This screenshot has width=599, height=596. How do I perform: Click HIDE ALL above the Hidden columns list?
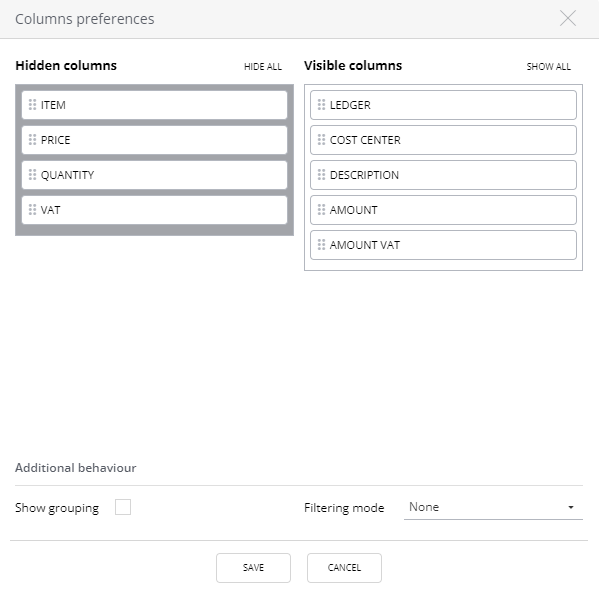[x=263, y=67]
